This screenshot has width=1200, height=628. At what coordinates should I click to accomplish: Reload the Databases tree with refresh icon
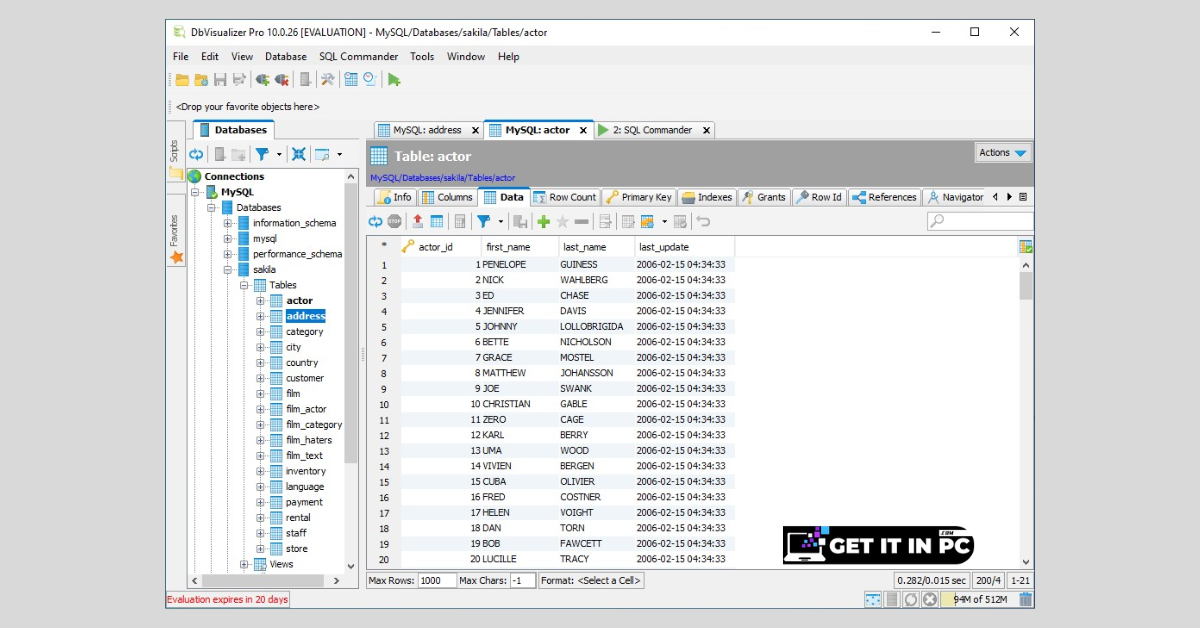pos(196,155)
